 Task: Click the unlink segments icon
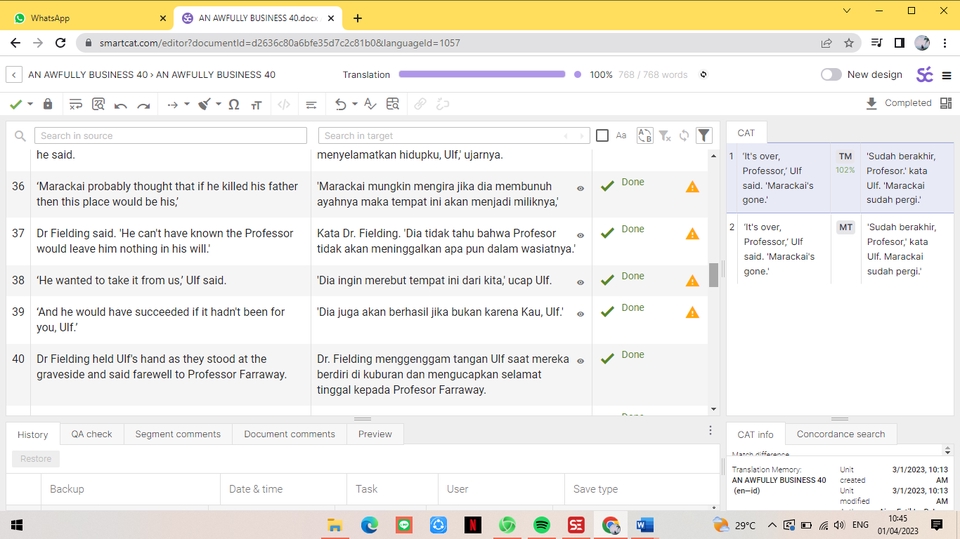click(443, 104)
